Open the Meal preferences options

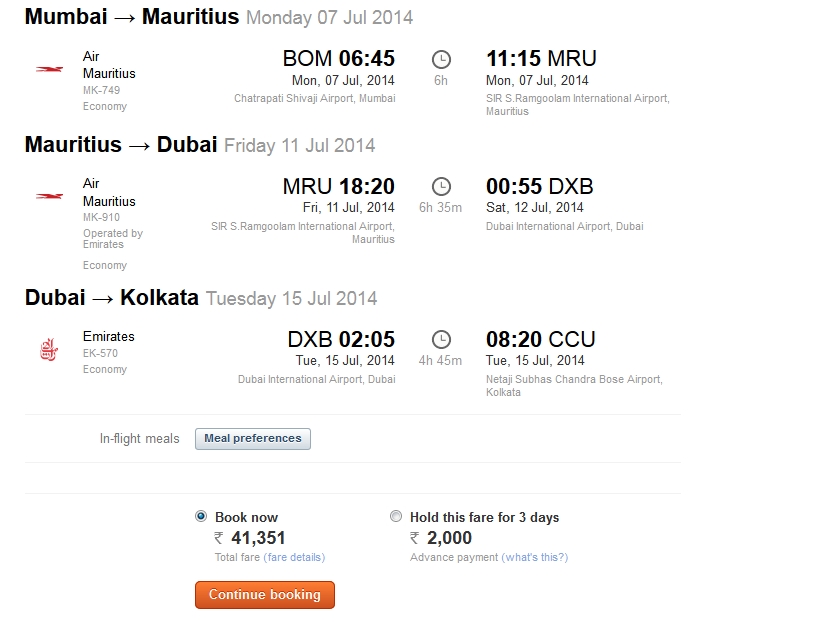point(253,439)
